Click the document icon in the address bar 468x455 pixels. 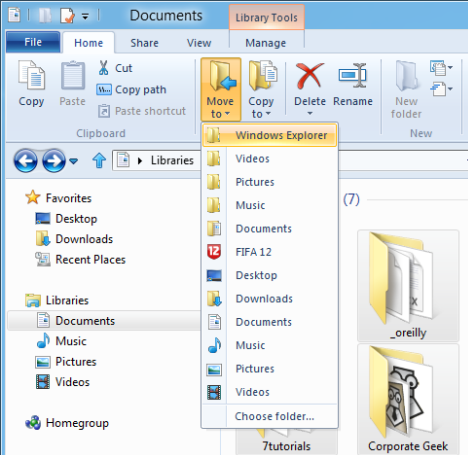coord(123,160)
